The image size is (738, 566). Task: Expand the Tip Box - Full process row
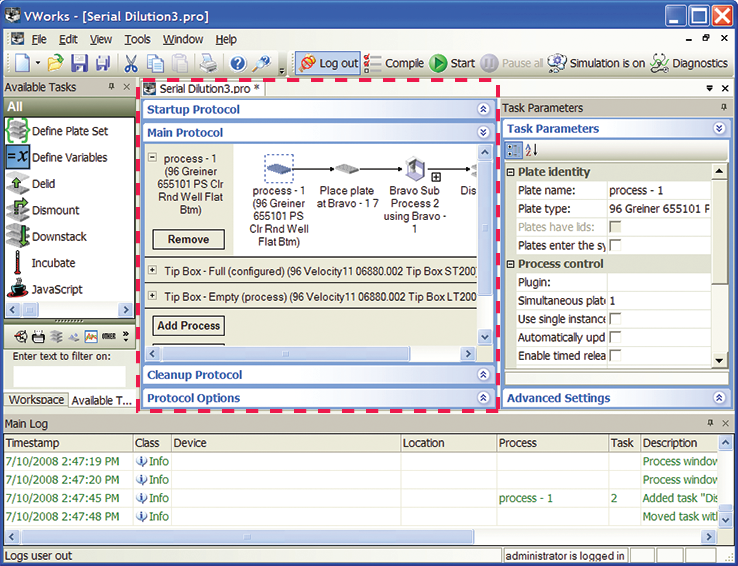[x=152, y=270]
